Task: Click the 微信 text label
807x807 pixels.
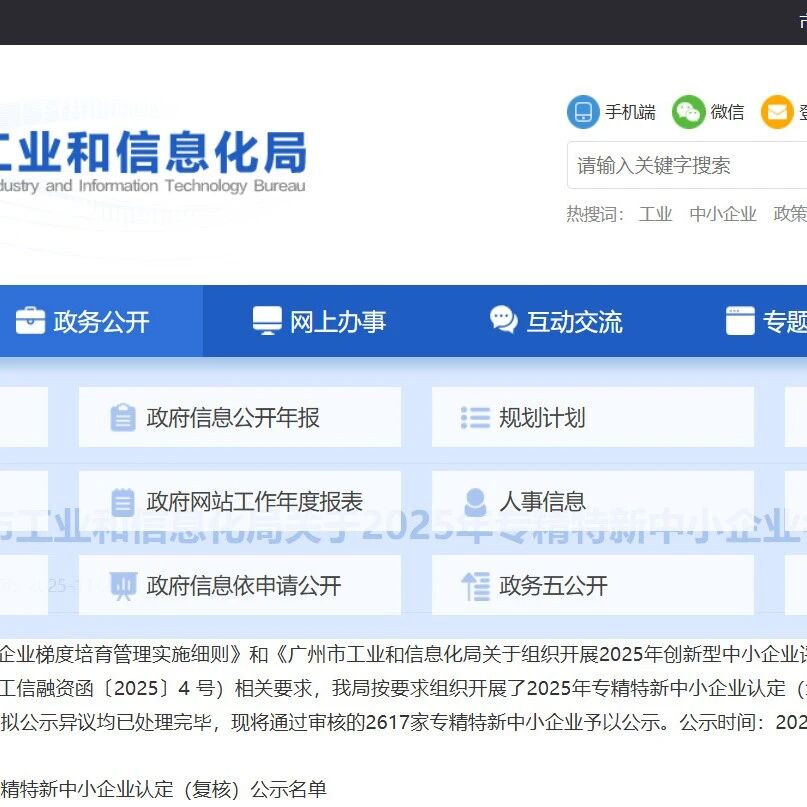Action: 727,112
